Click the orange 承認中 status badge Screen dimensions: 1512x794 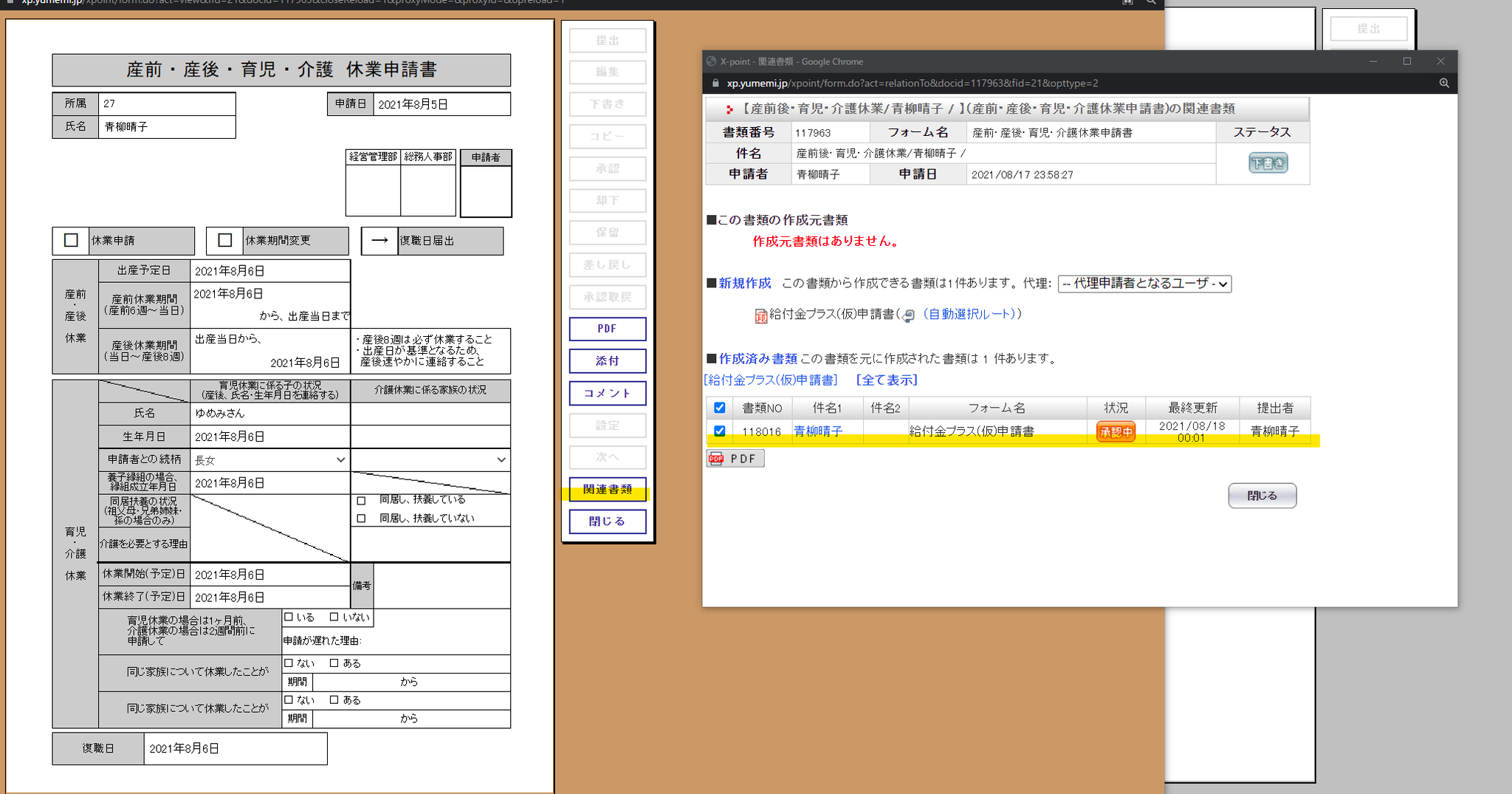coord(1116,431)
